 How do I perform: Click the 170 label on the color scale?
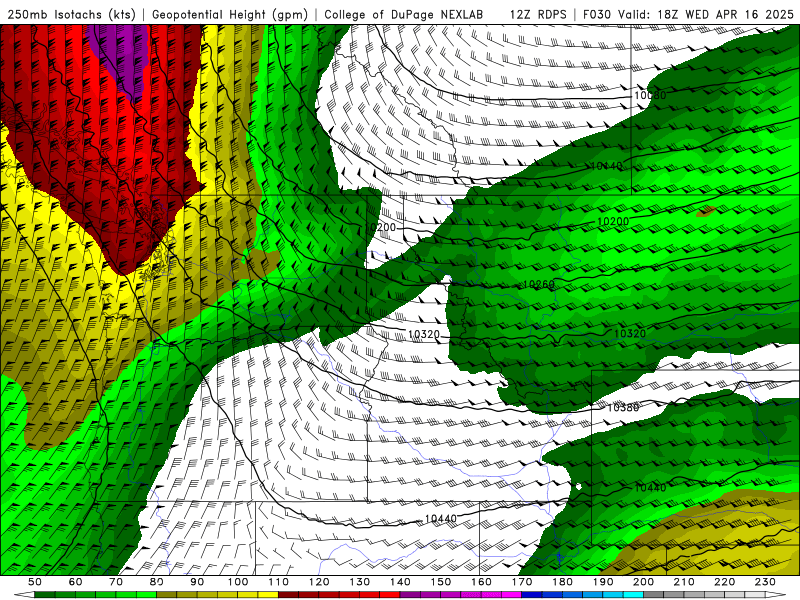[522, 582]
